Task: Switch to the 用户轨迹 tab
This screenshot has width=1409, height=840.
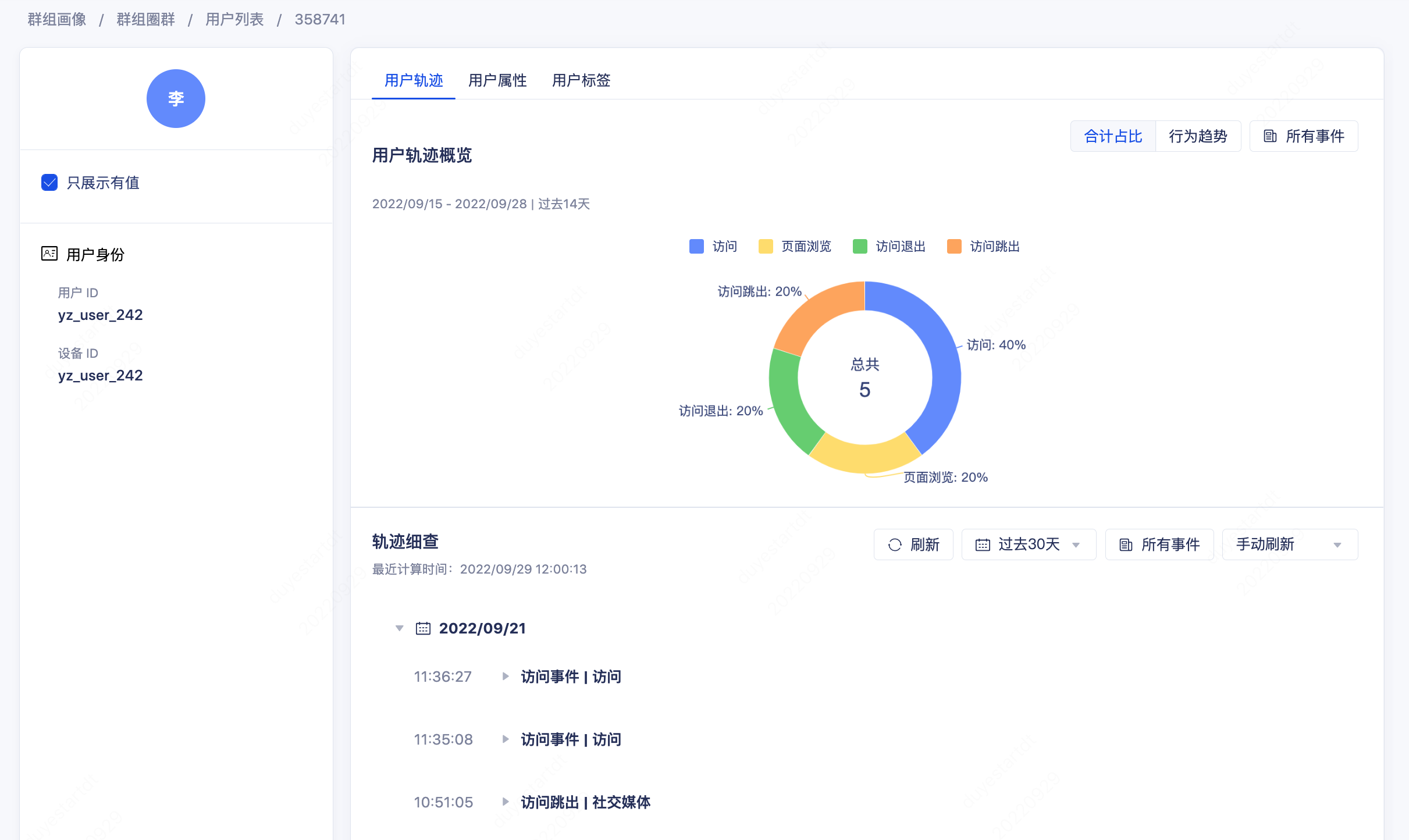Action: (x=414, y=80)
